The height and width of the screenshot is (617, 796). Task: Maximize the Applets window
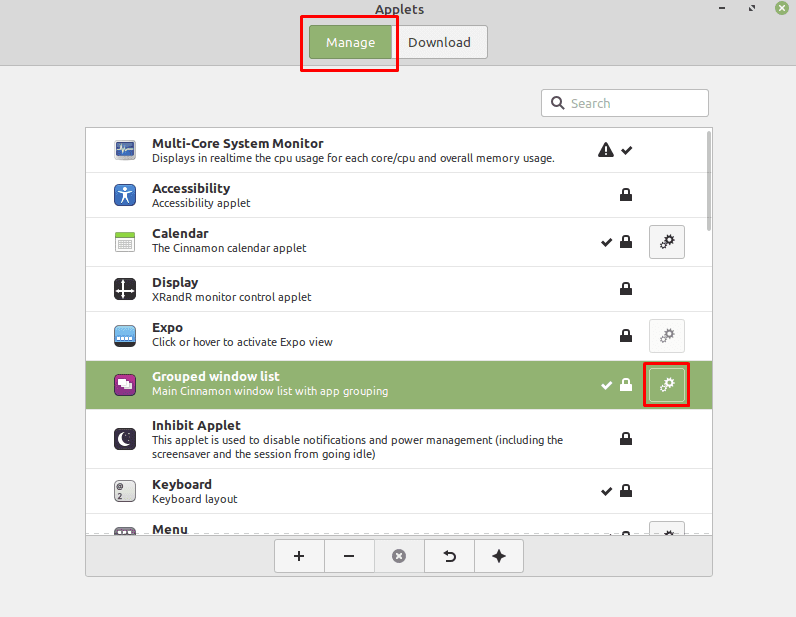pos(752,8)
